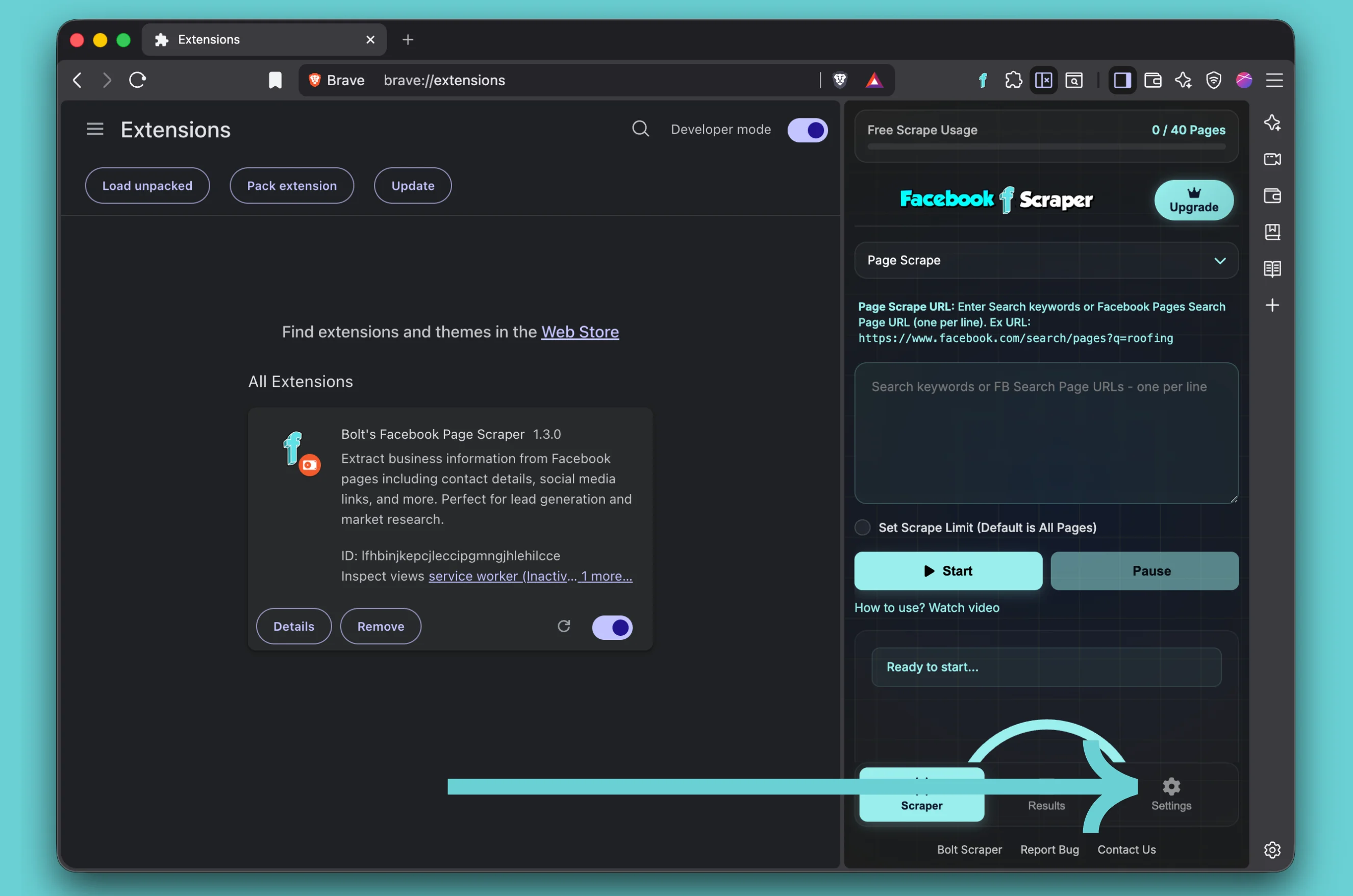Open the Extensions puzzle-piece menu icon
1353x896 pixels.
pyautogui.click(x=1013, y=80)
